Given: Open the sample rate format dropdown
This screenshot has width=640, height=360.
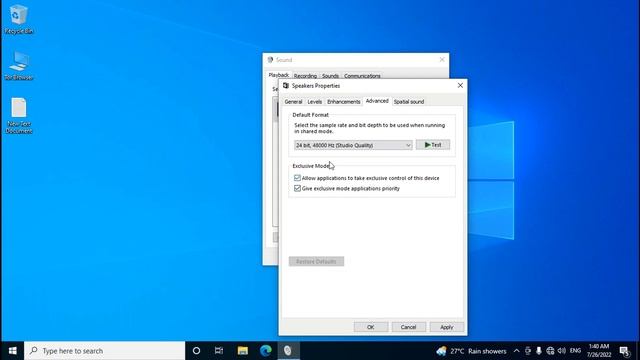Looking at the screenshot, I should (353, 145).
